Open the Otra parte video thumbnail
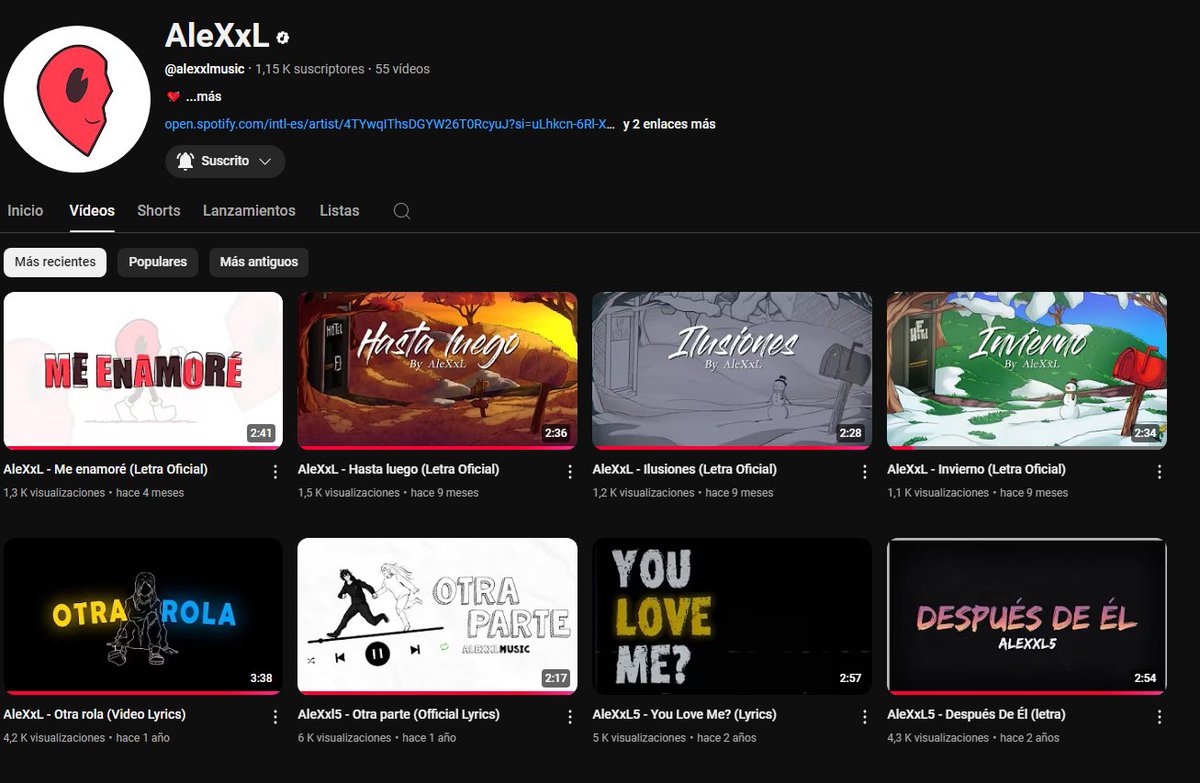1200x783 pixels. pos(438,616)
